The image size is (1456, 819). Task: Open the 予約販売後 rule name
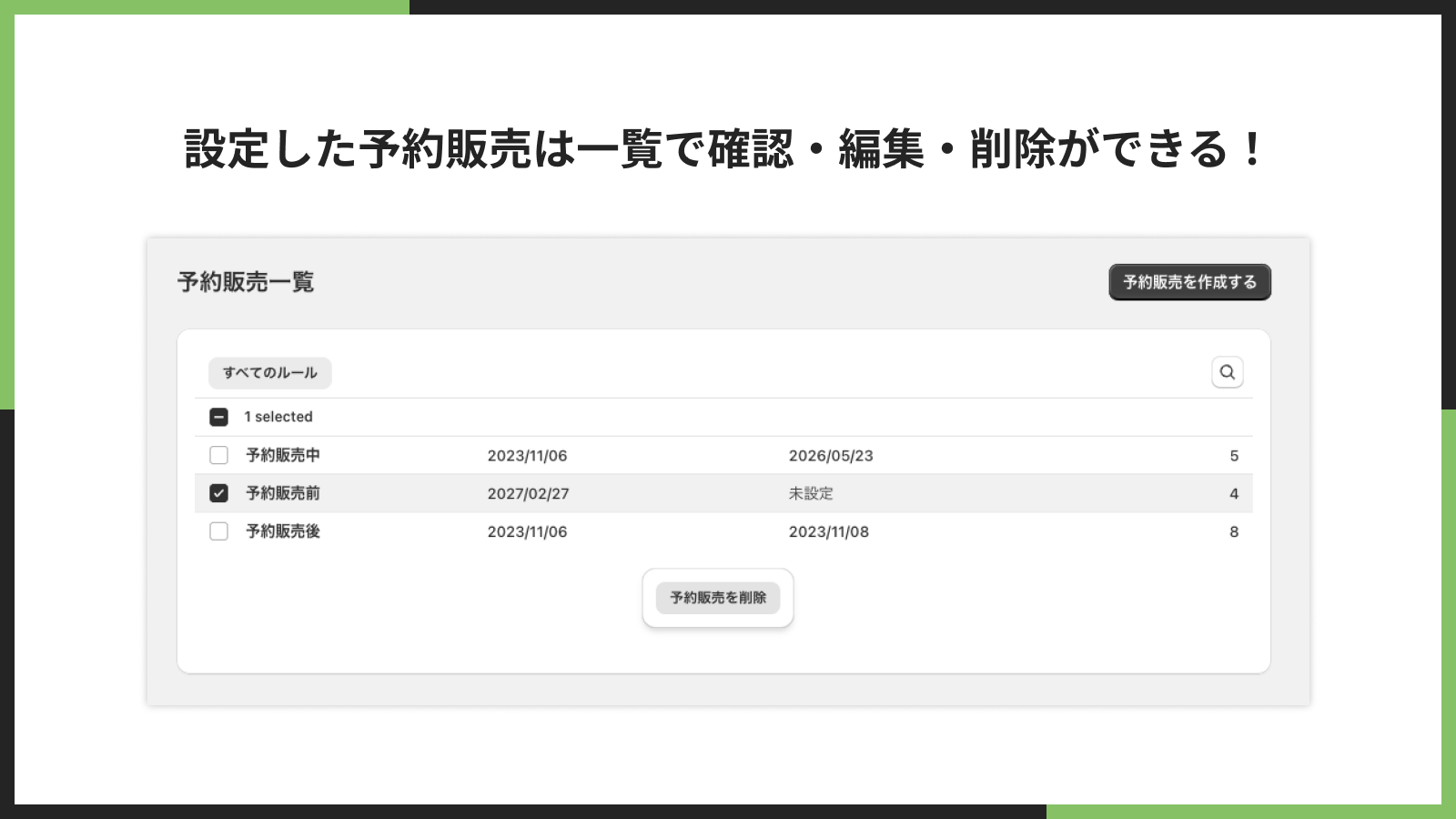(283, 531)
